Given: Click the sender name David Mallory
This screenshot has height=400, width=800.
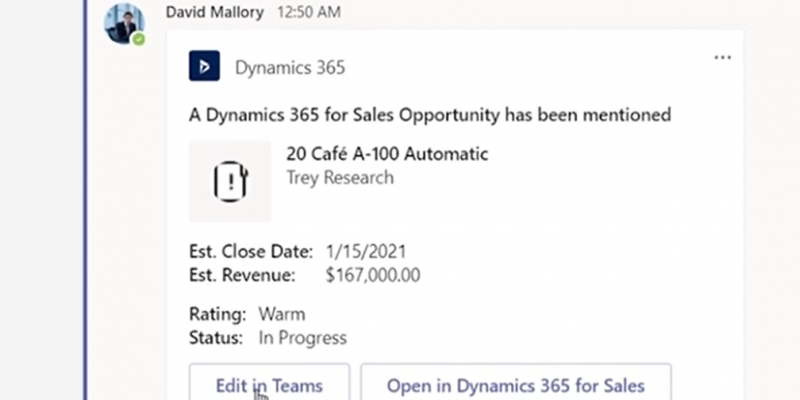Looking at the screenshot, I should [x=215, y=12].
